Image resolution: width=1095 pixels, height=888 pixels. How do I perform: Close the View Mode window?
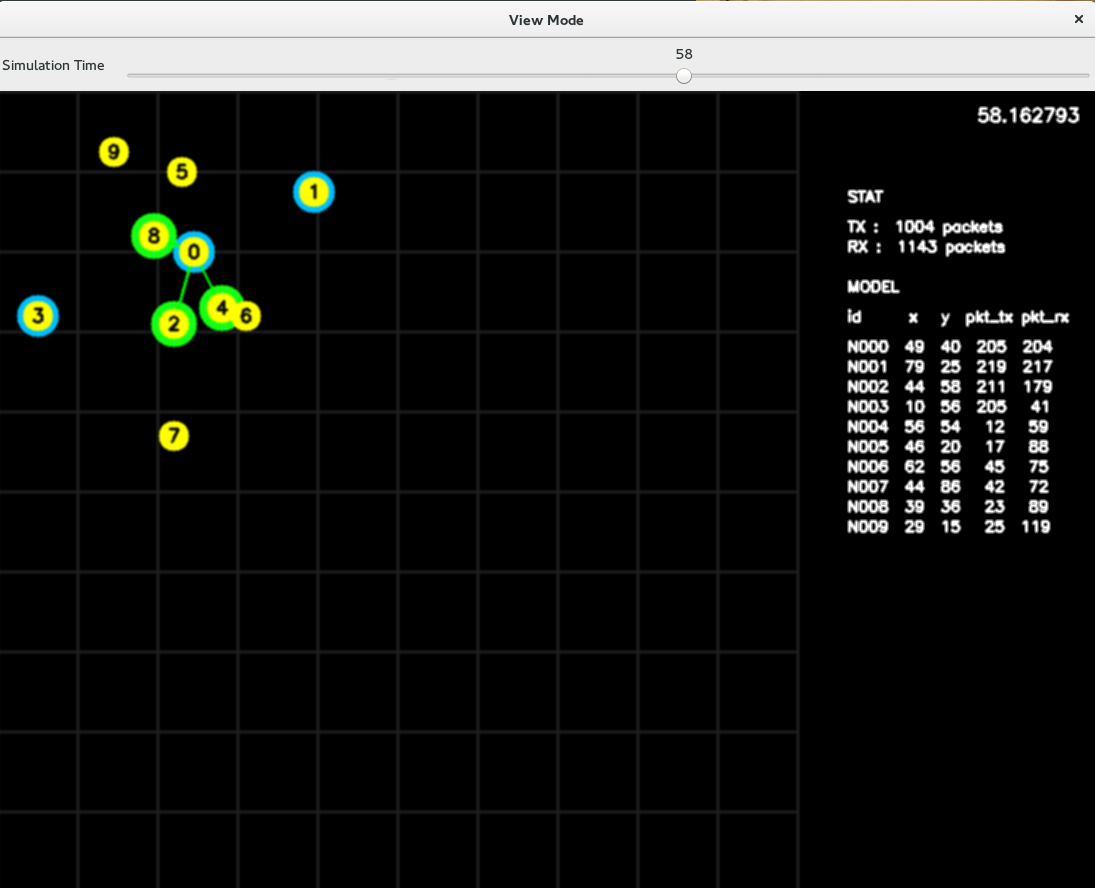pos(1078,20)
